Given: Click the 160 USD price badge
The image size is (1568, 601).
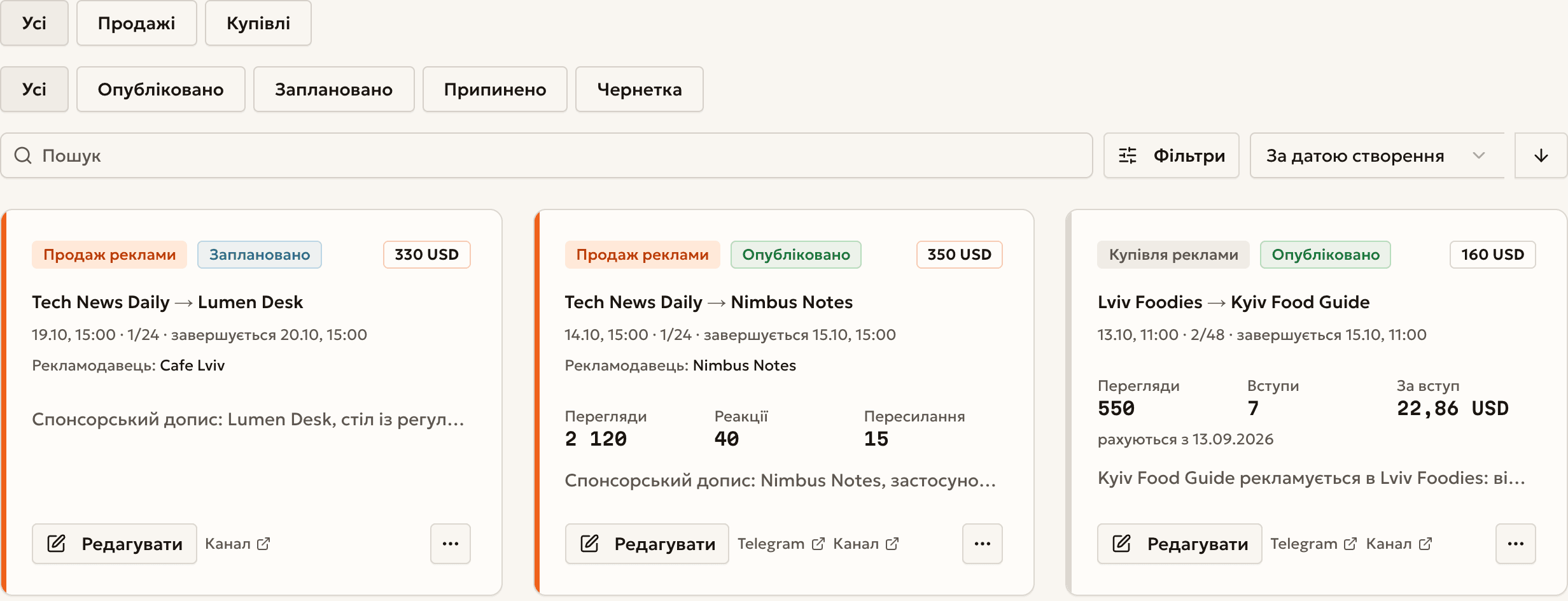Looking at the screenshot, I should pos(1493,255).
